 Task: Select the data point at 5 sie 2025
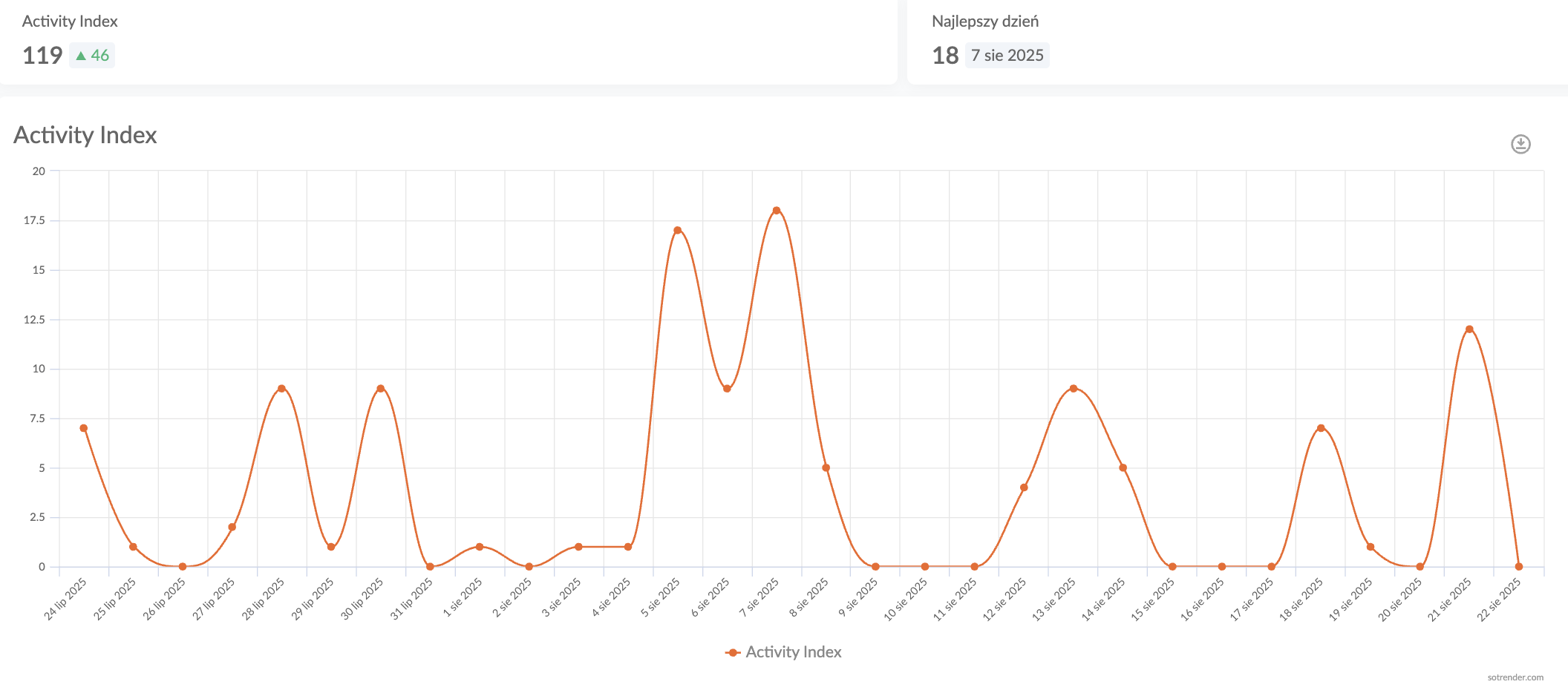tap(676, 231)
